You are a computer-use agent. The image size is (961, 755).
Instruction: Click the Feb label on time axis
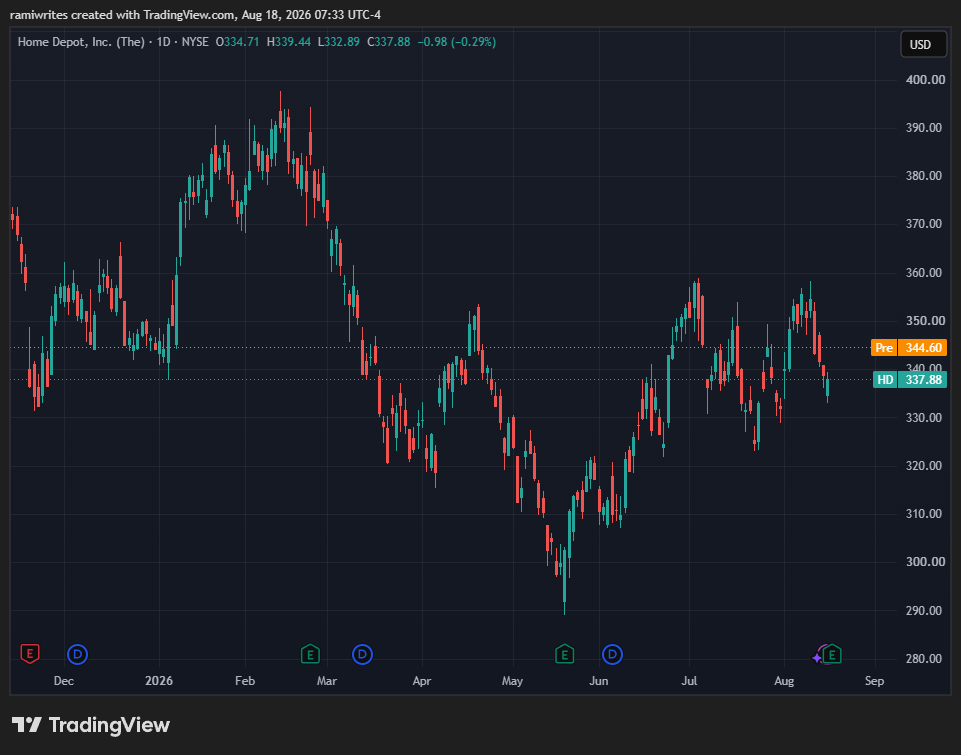tap(245, 681)
